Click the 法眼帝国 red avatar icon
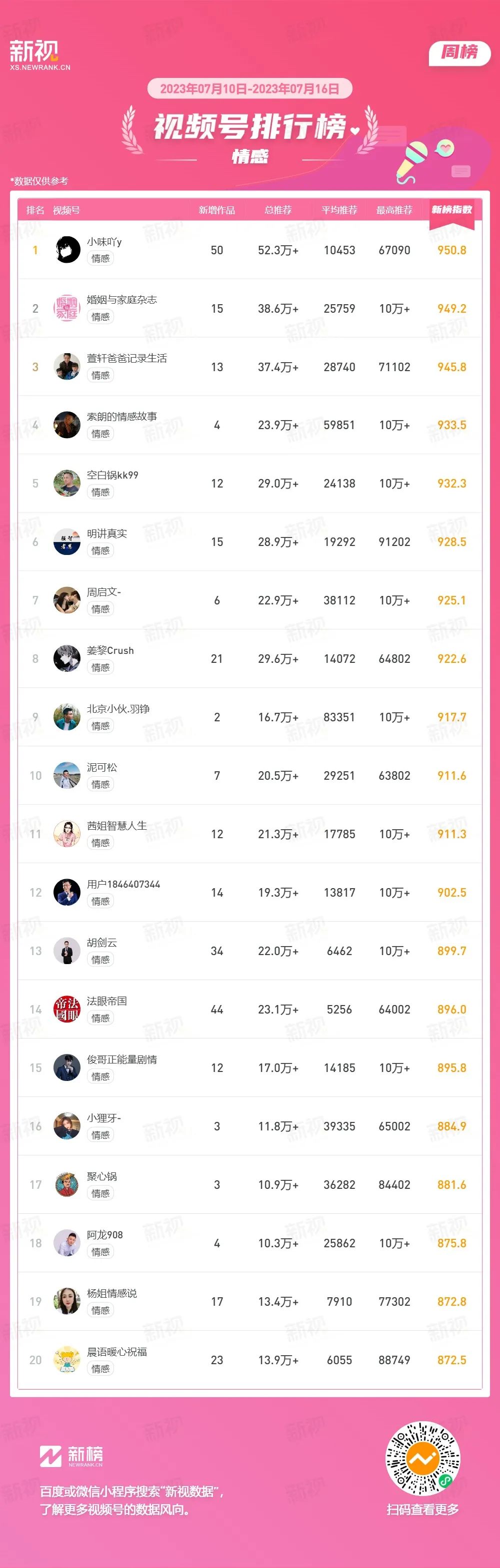500x1568 pixels. (67, 1009)
